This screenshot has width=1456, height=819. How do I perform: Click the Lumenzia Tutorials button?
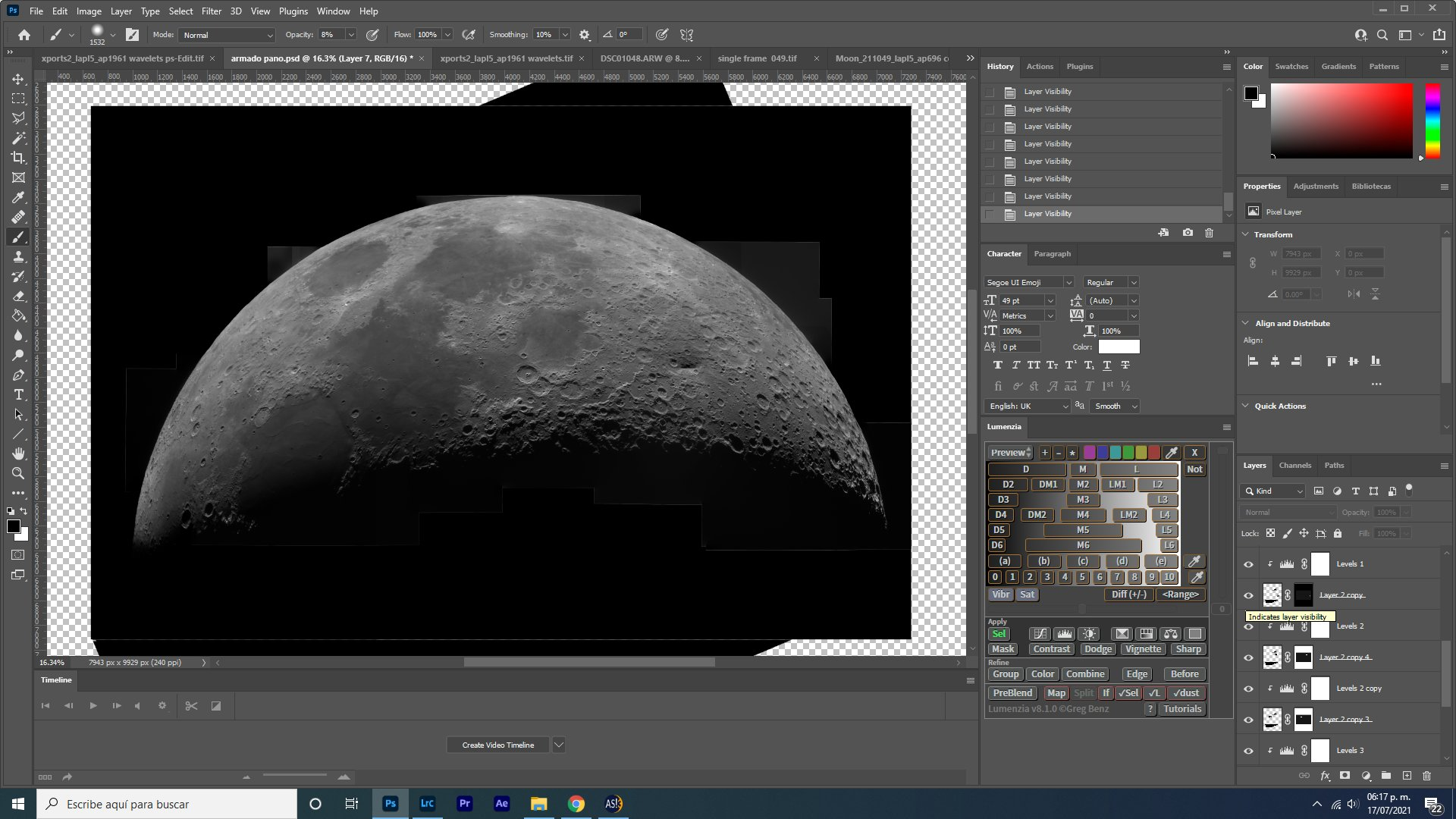(x=1182, y=709)
